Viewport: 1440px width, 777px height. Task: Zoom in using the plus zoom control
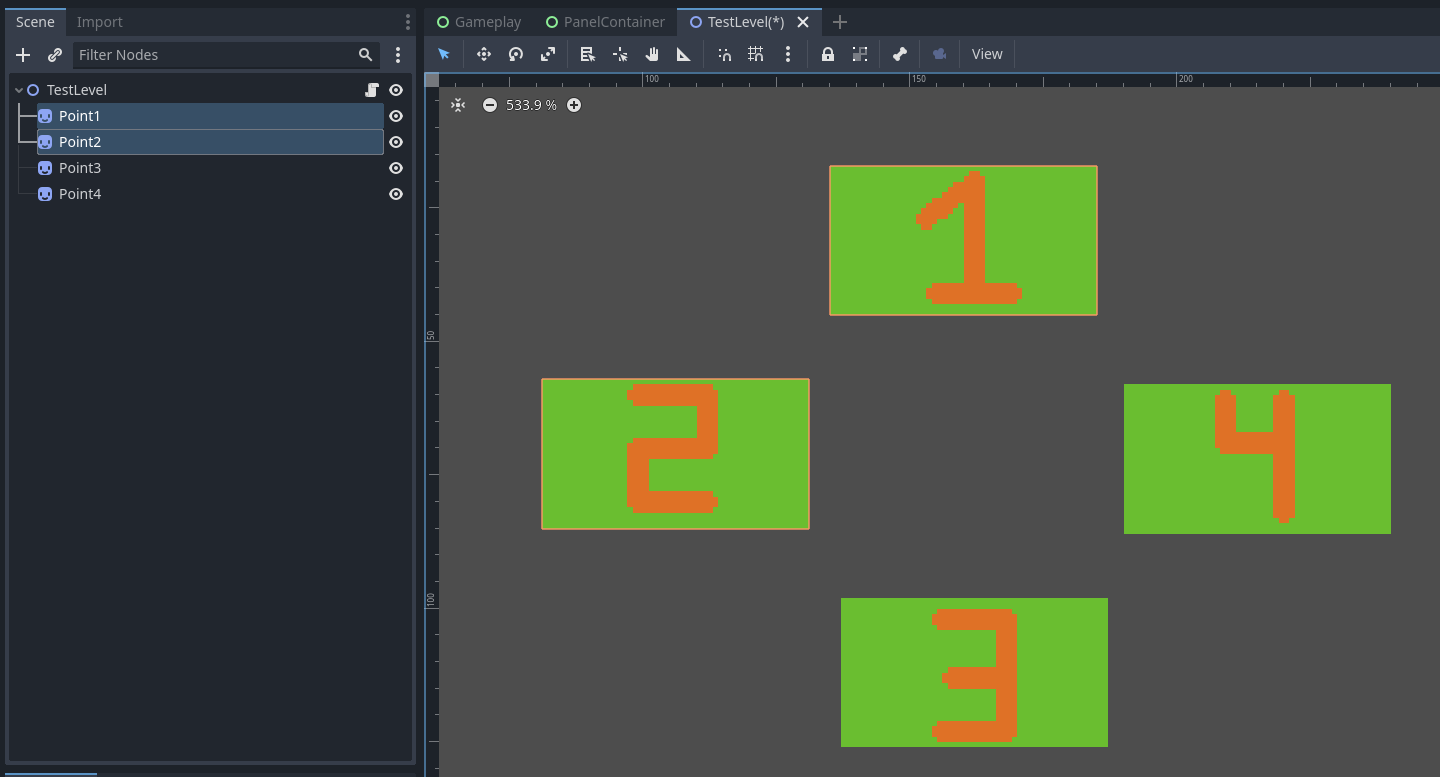(573, 104)
